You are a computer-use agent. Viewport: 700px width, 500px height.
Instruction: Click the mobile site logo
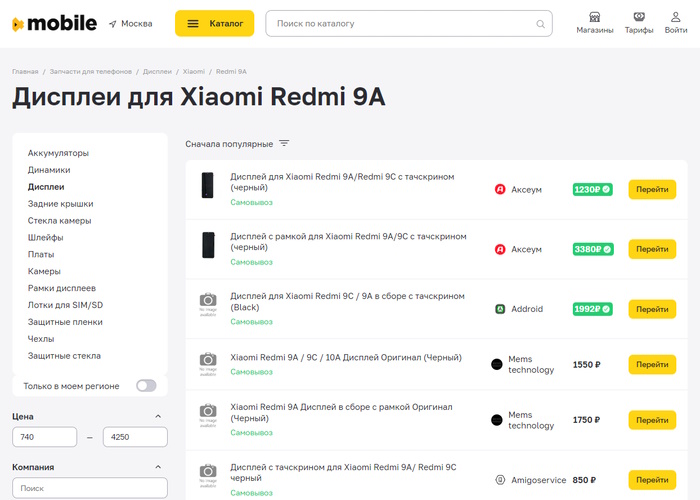54,23
